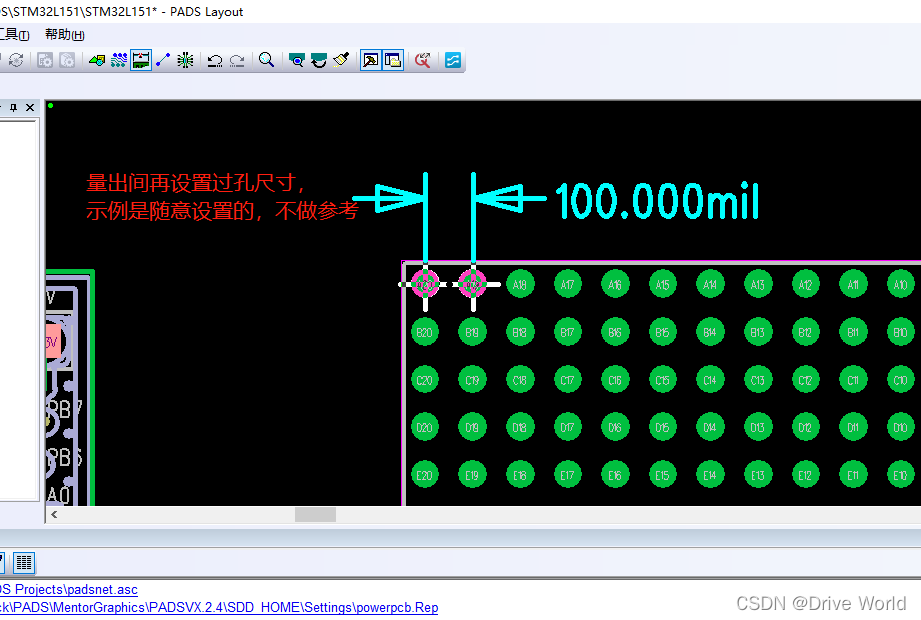Click the 100.000mil dimension text
The height and width of the screenshot is (620, 921).
pos(657,201)
